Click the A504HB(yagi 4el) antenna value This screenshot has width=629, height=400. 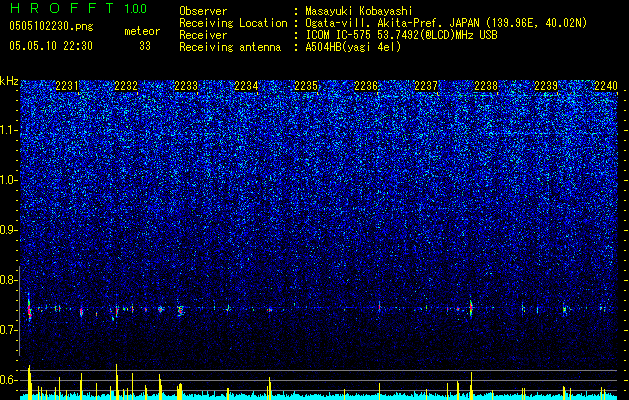tap(353, 47)
